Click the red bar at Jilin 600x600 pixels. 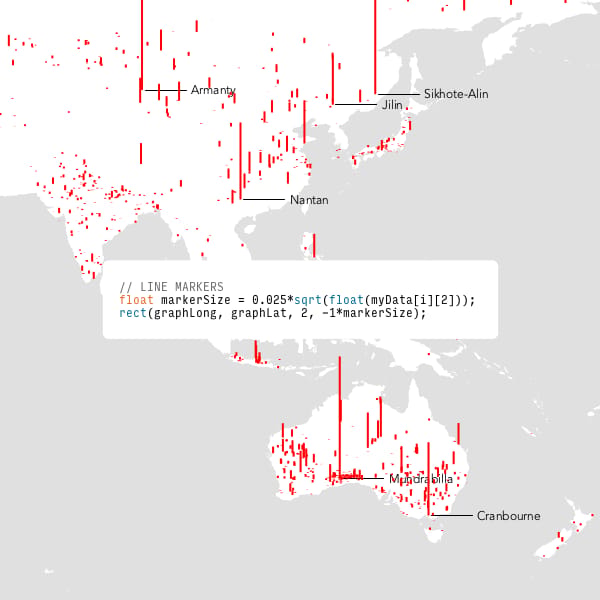coord(333,78)
